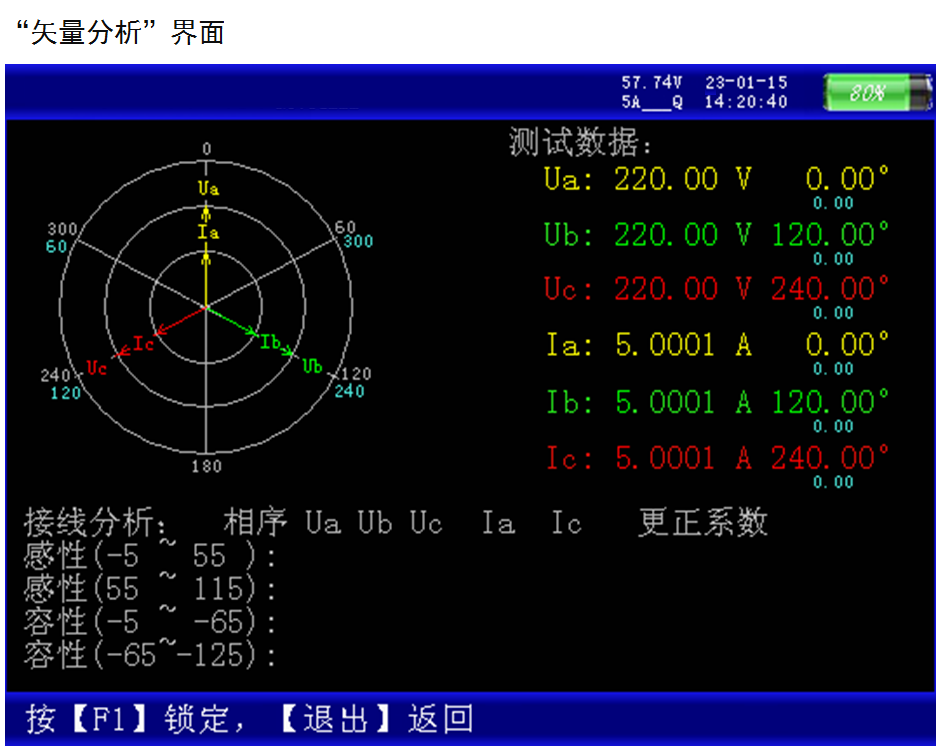Select the 感性(-5 ~ 55) row

pos(150,556)
